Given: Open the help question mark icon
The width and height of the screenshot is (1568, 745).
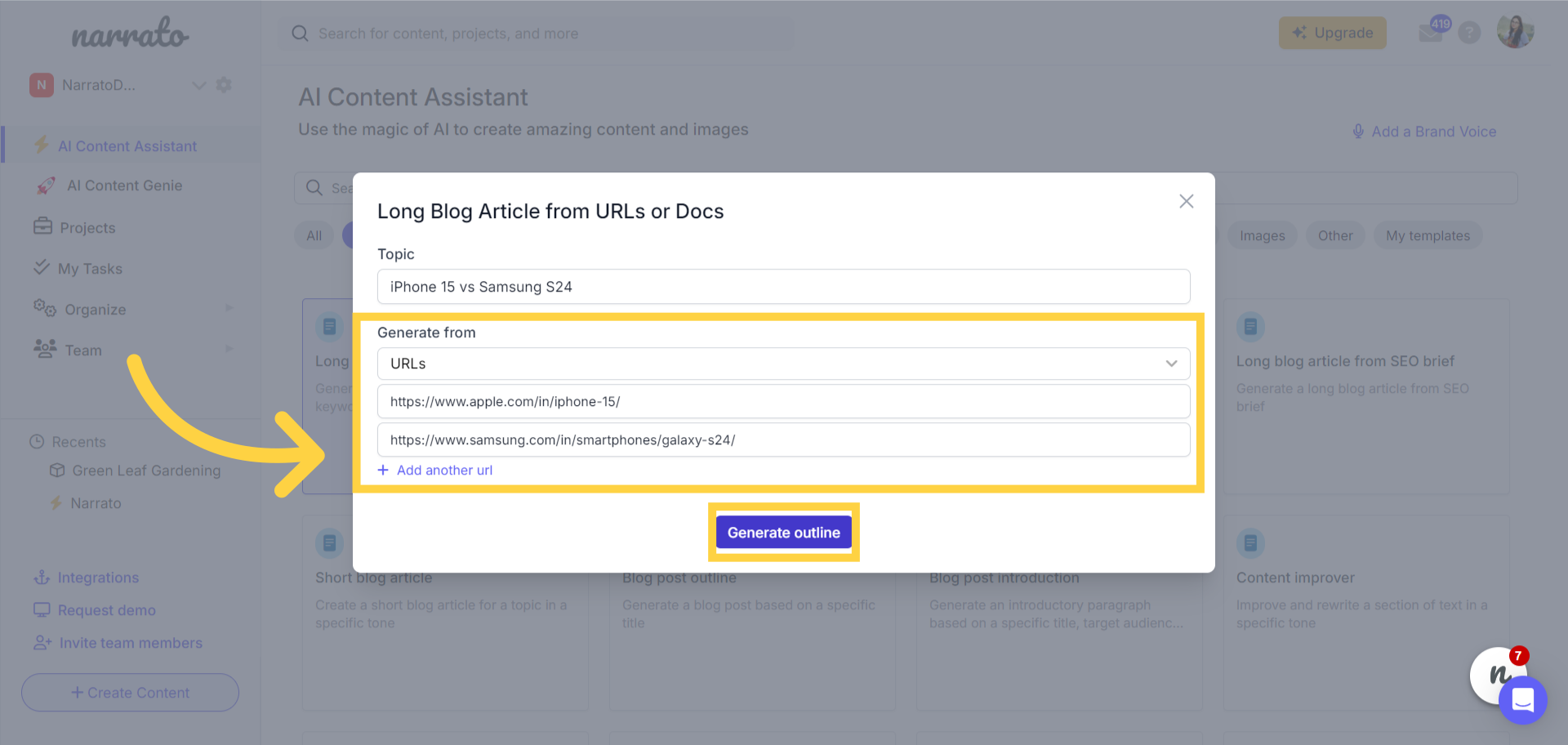Looking at the screenshot, I should (x=1469, y=33).
